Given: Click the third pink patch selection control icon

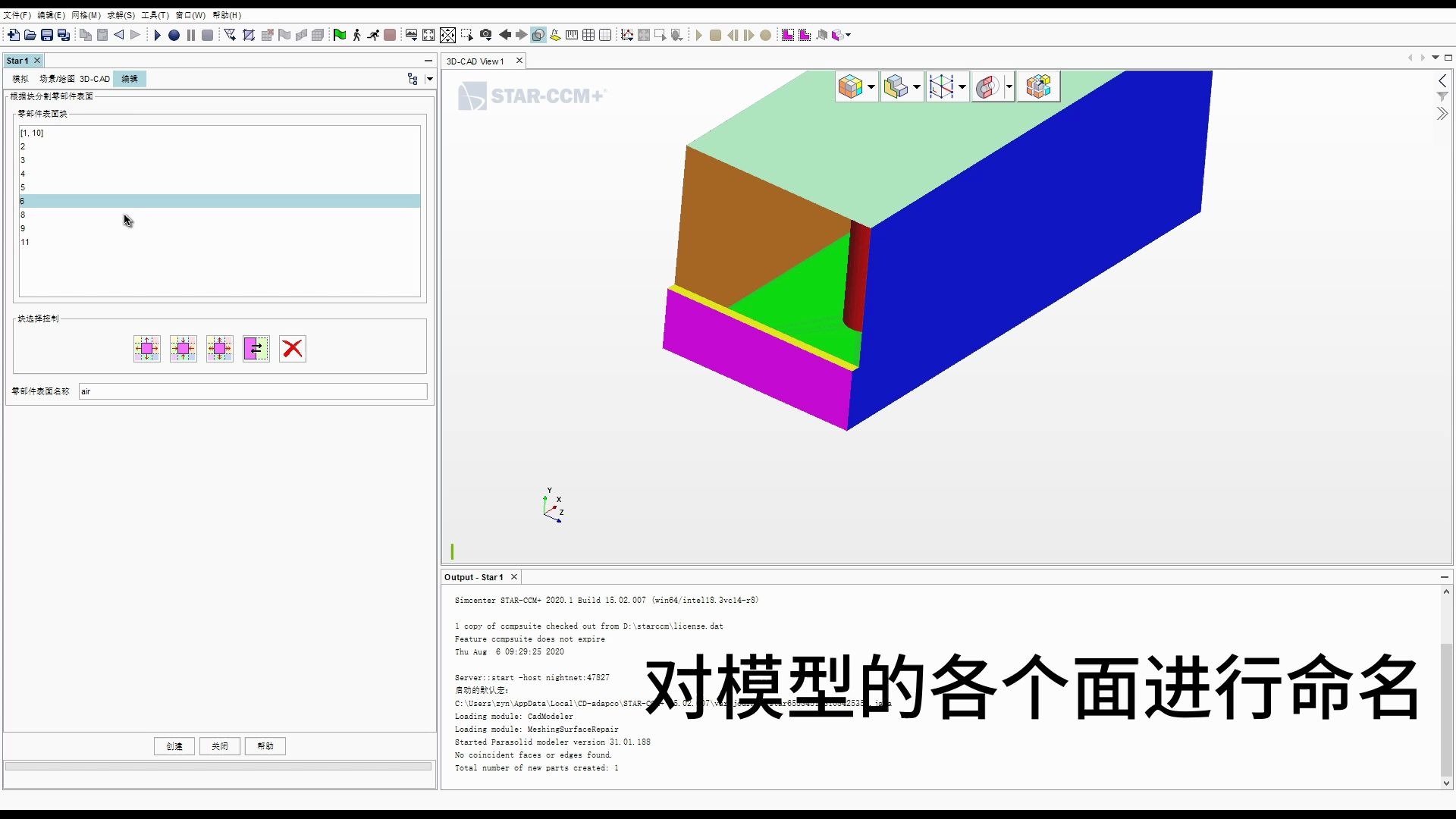Looking at the screenshot, I should point(220,349).
